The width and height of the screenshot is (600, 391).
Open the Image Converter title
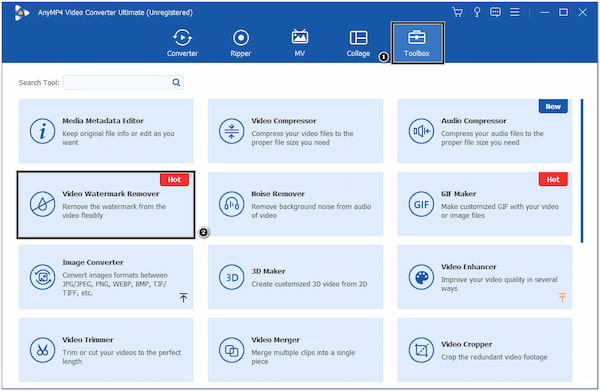[93, 262]
